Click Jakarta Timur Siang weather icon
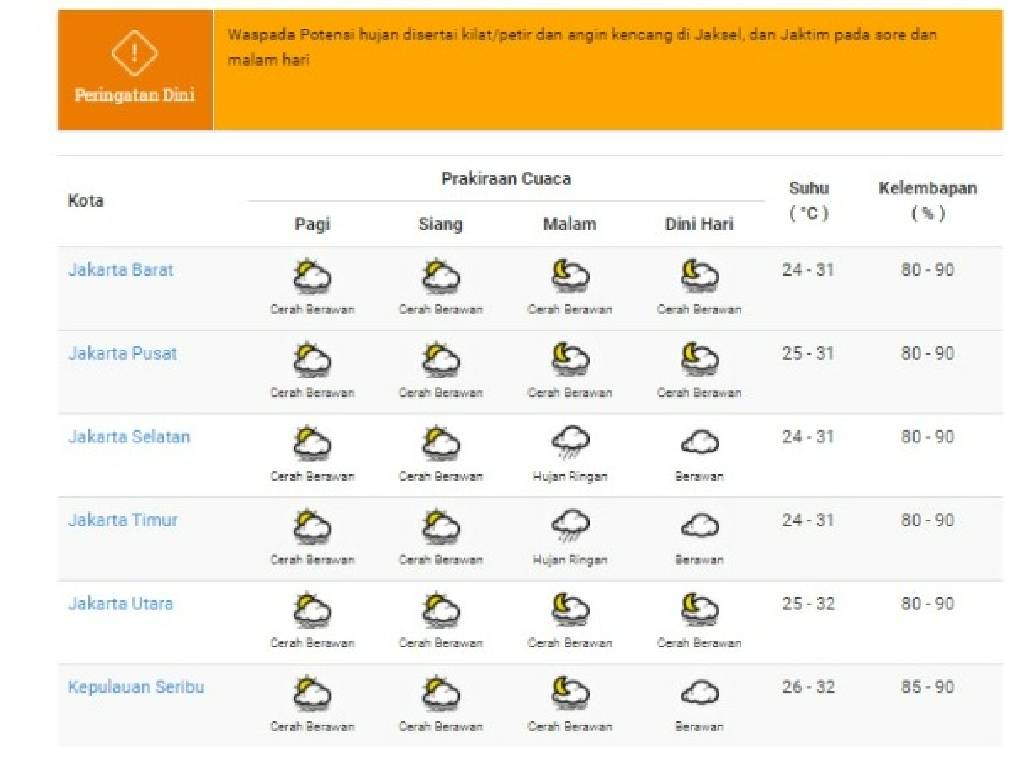This screenshot has width=1024, height=768. [441, 526]
